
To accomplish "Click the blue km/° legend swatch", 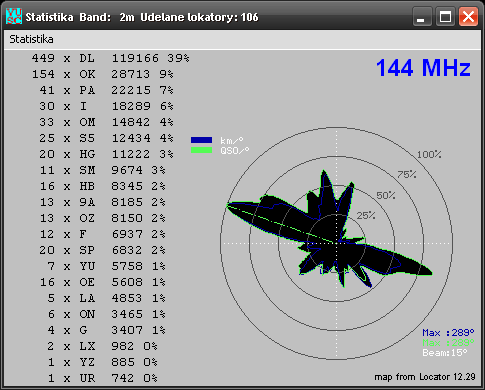I will [x=201, y=140].
